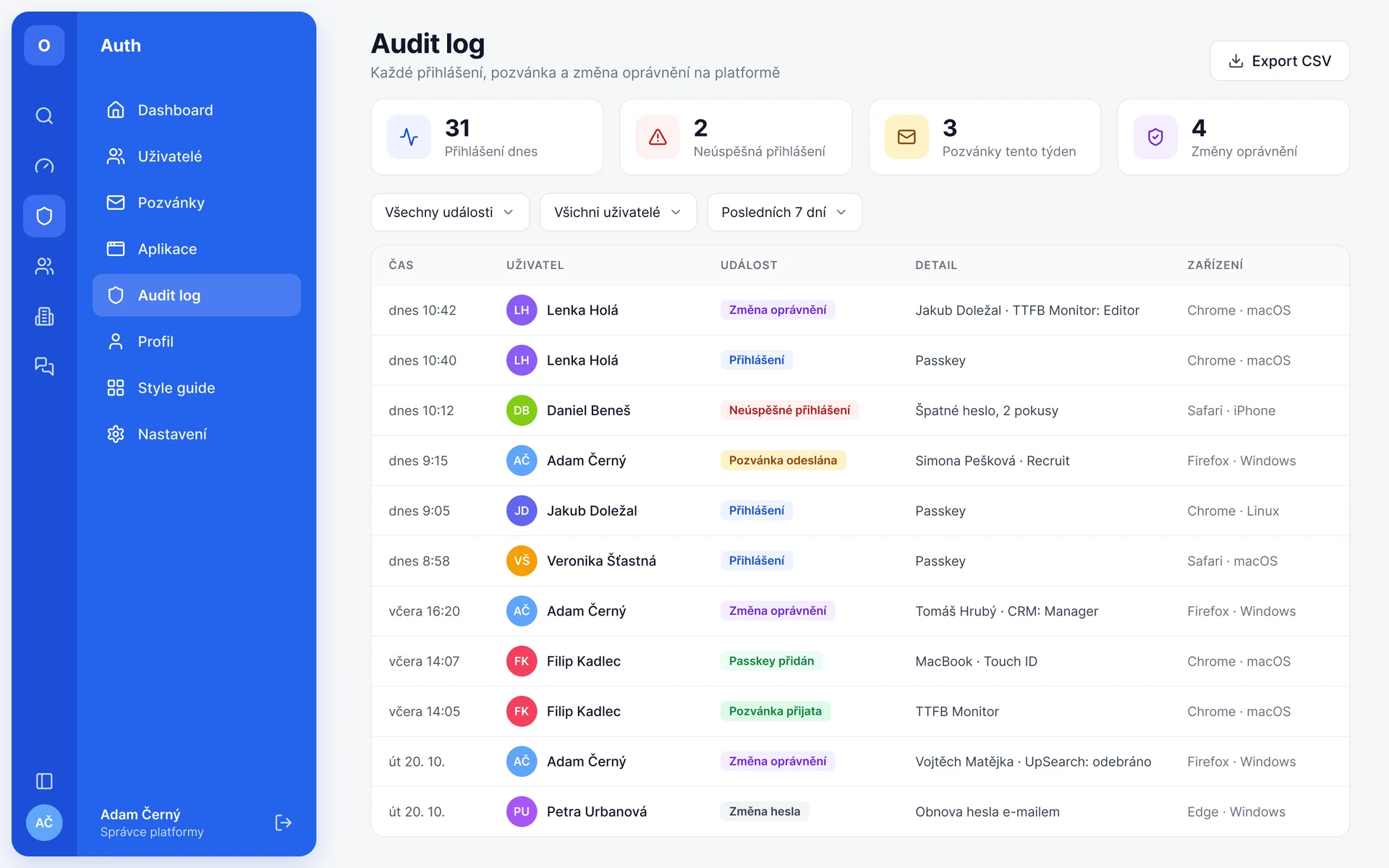Open Pozvánky in the sidebar

pos(197,203)
